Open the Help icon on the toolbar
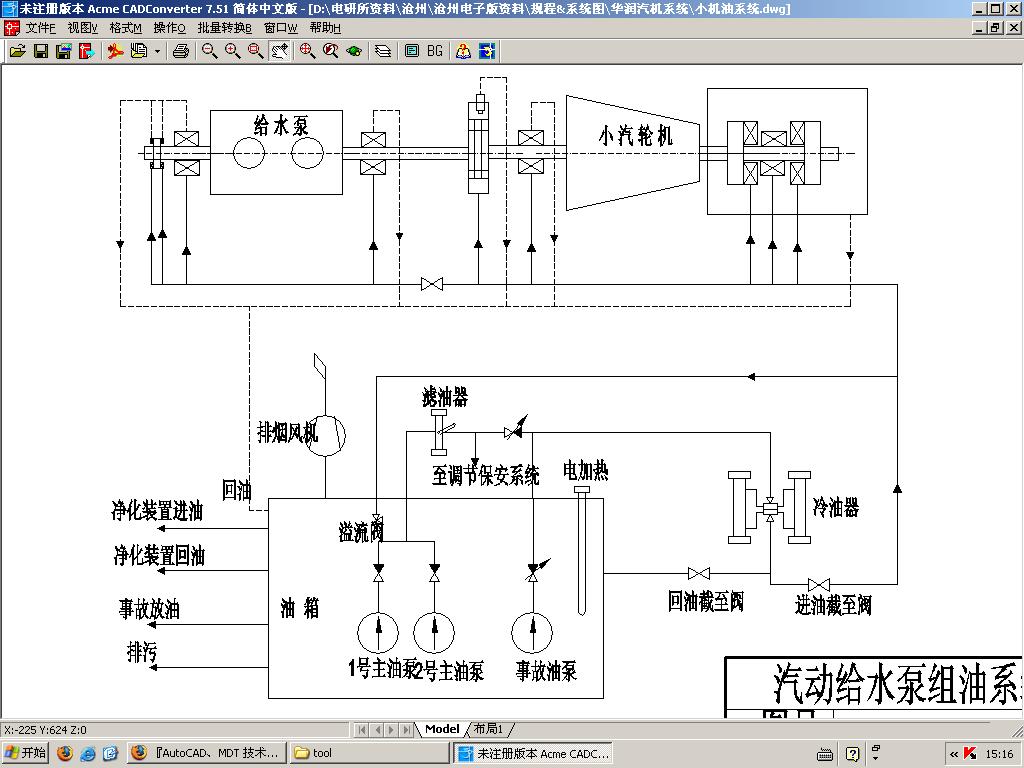The width and height of the screenshot is (1024, 768). pos(462,51)
